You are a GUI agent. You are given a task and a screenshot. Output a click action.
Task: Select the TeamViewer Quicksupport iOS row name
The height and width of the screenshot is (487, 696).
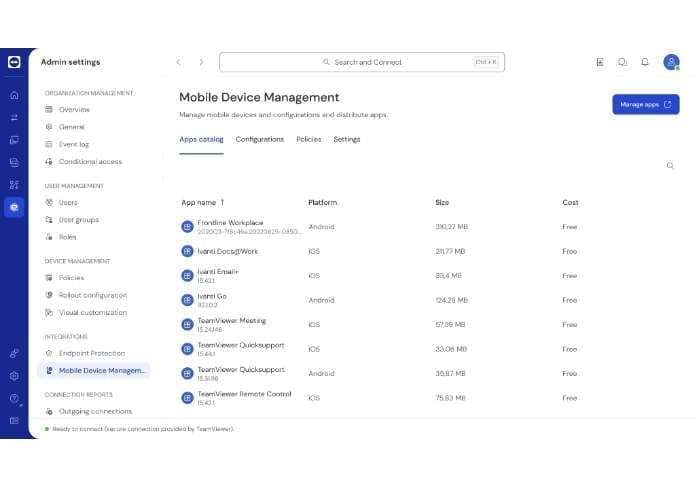point(241,345)
